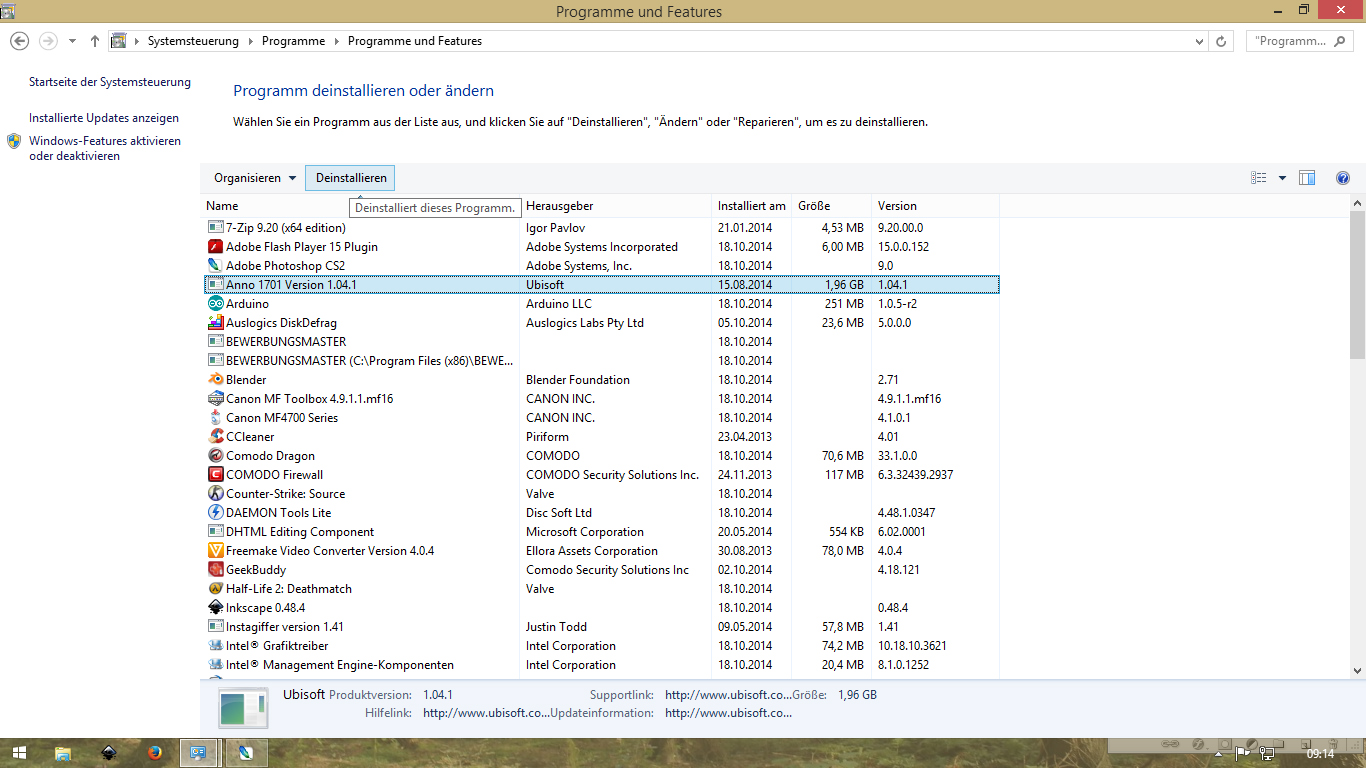Click the GeekBuddy program icon

pos(215,570)
